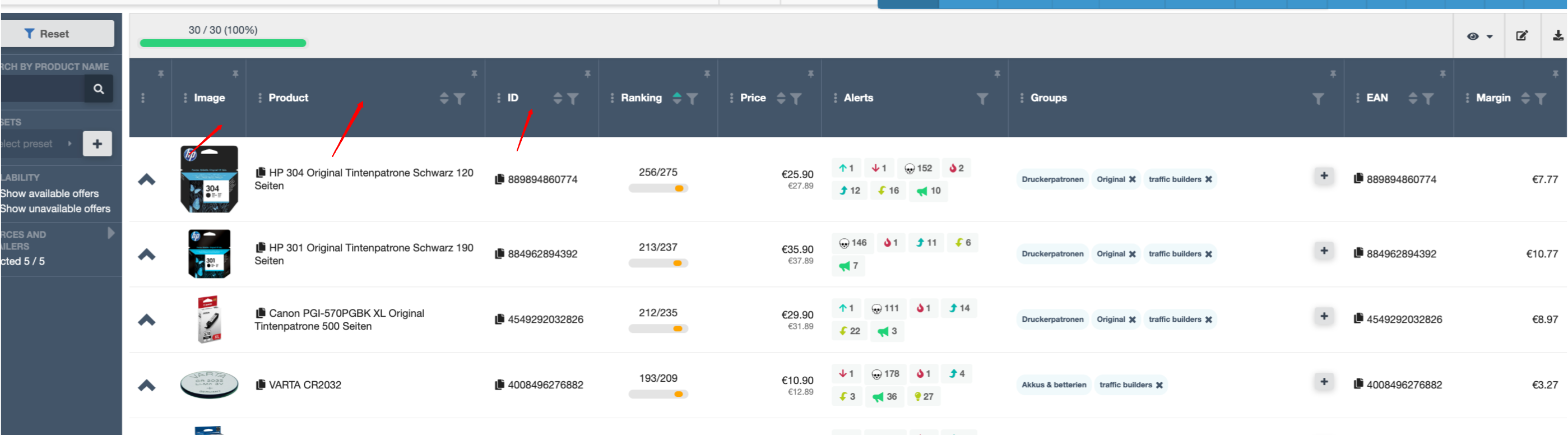Open the Product column menu handle
Screen dimensions: 1568x435
click(260, 98)
